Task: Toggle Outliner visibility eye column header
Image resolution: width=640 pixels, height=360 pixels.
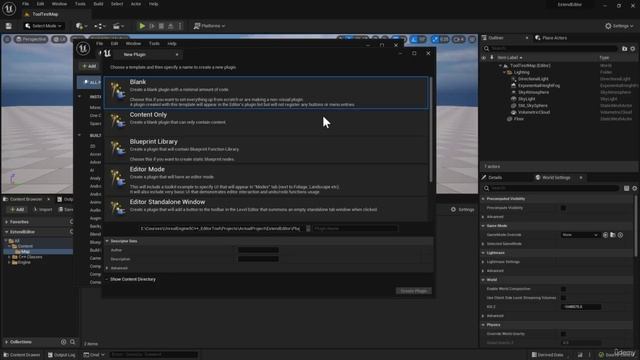Action: coord(484,58)
